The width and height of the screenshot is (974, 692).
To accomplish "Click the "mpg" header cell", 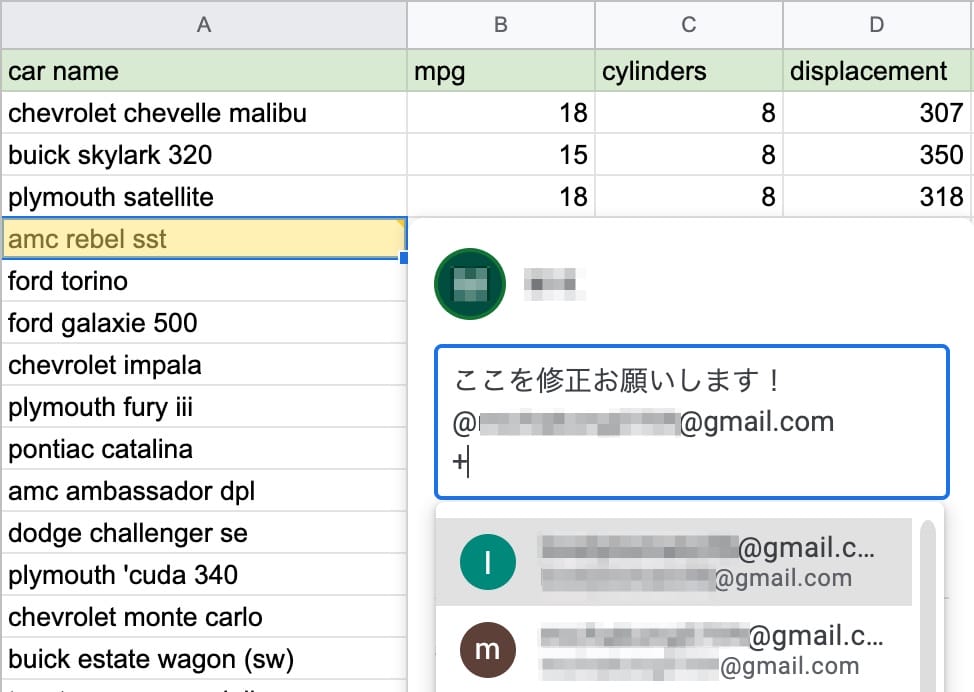I will click(x=500, y=71).
